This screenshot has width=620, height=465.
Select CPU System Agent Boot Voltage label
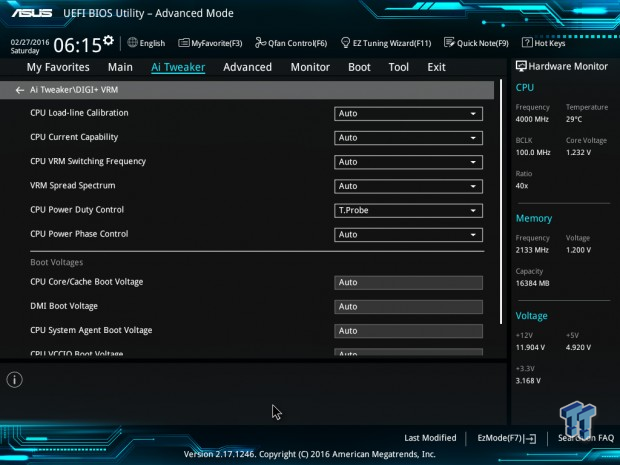point(91,330)
